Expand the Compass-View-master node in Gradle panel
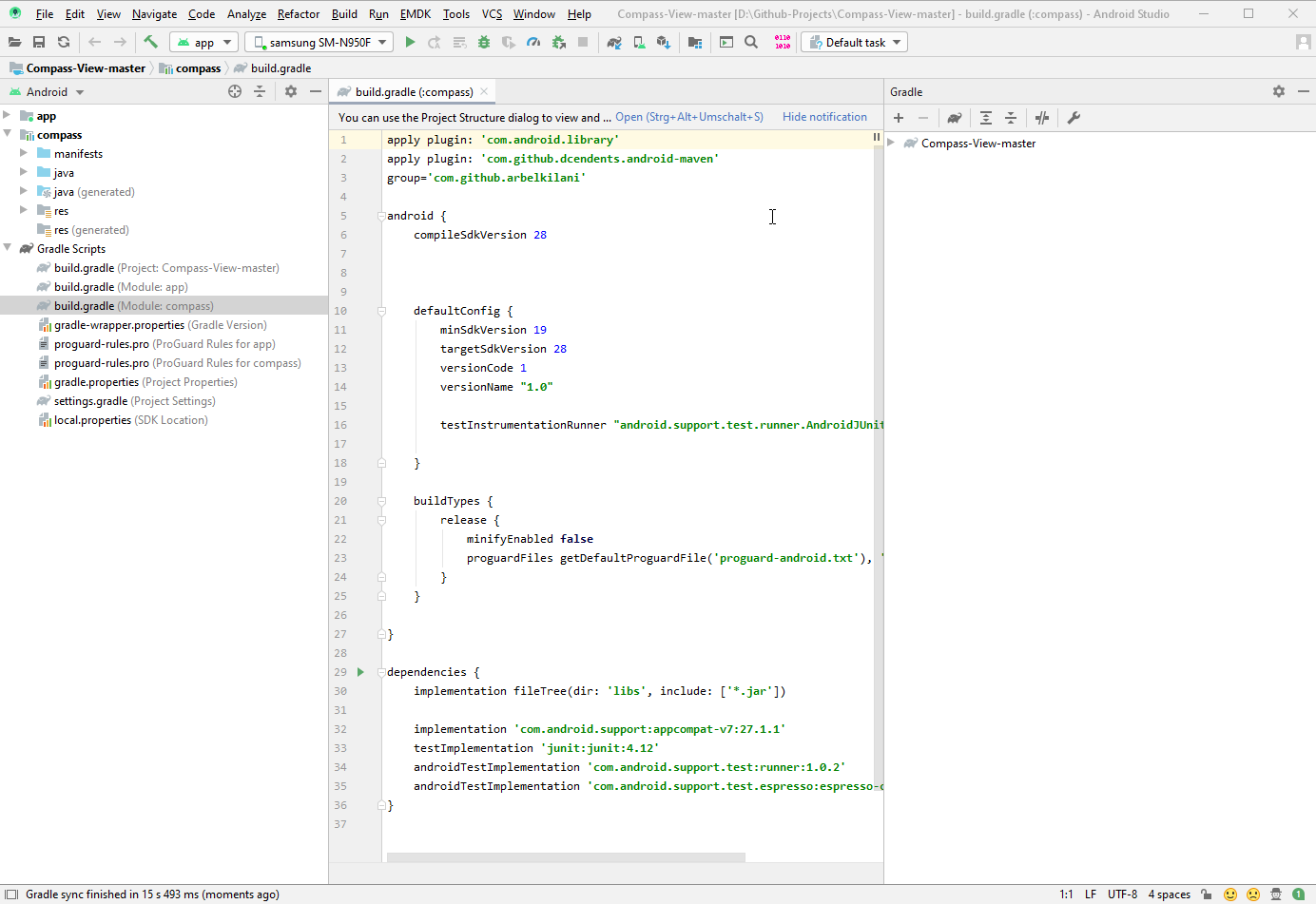 tap(892, 144)
